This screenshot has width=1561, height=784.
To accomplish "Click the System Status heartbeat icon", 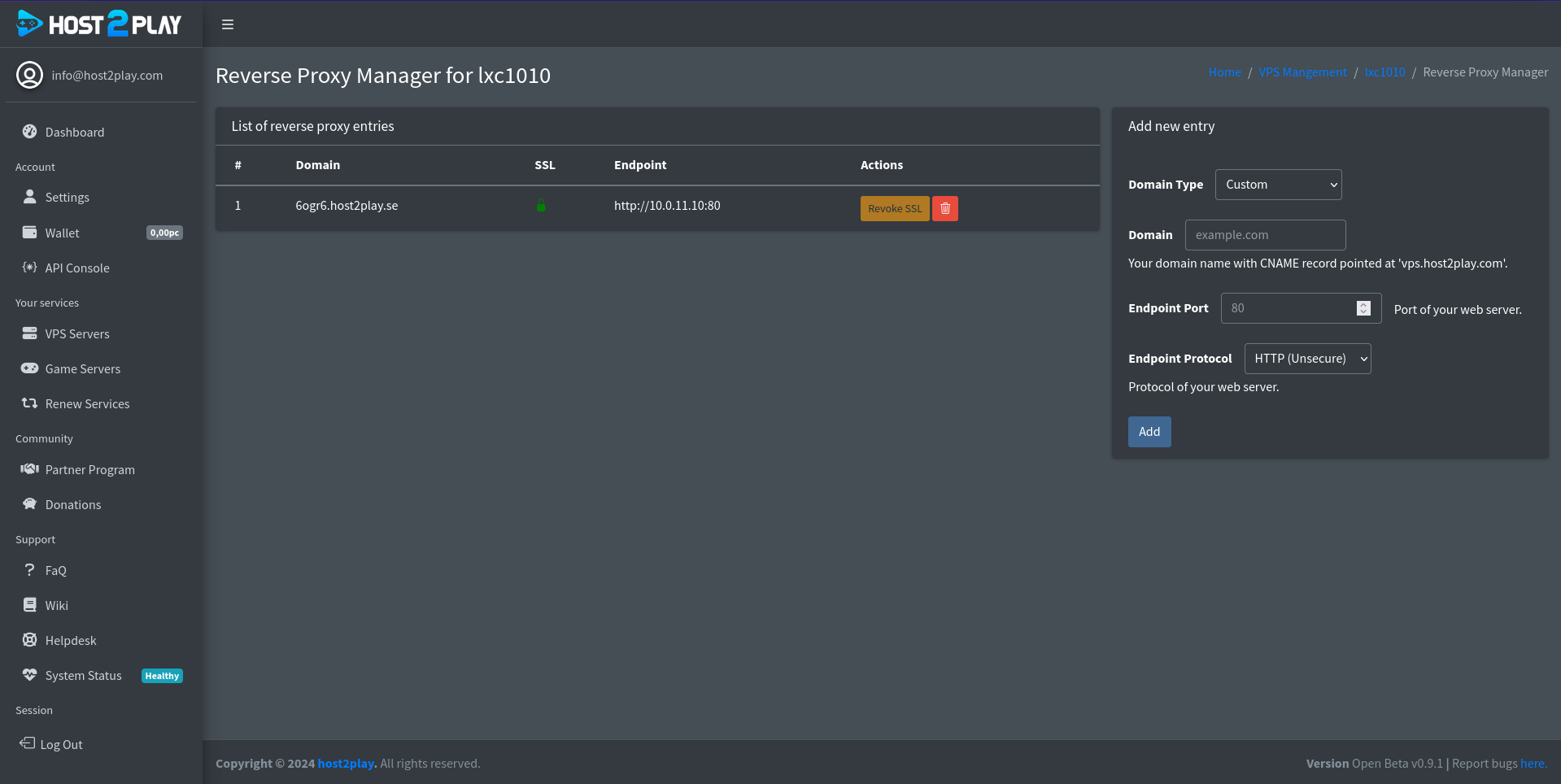I will pyautogui.click(x=29, y=675).
